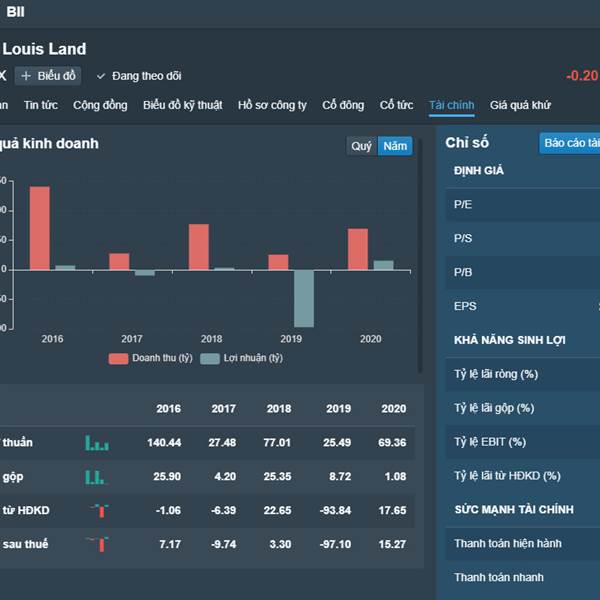The width and height of the screenshot is (600, 600).
Task: Click the Báo cáo tài chính button
Action: (570, 143)
